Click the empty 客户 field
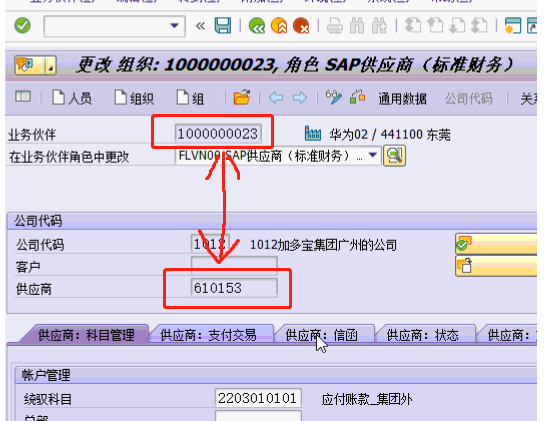Viewport: 544px width, 421px height. pyautogui.click(x=234, y=266)
